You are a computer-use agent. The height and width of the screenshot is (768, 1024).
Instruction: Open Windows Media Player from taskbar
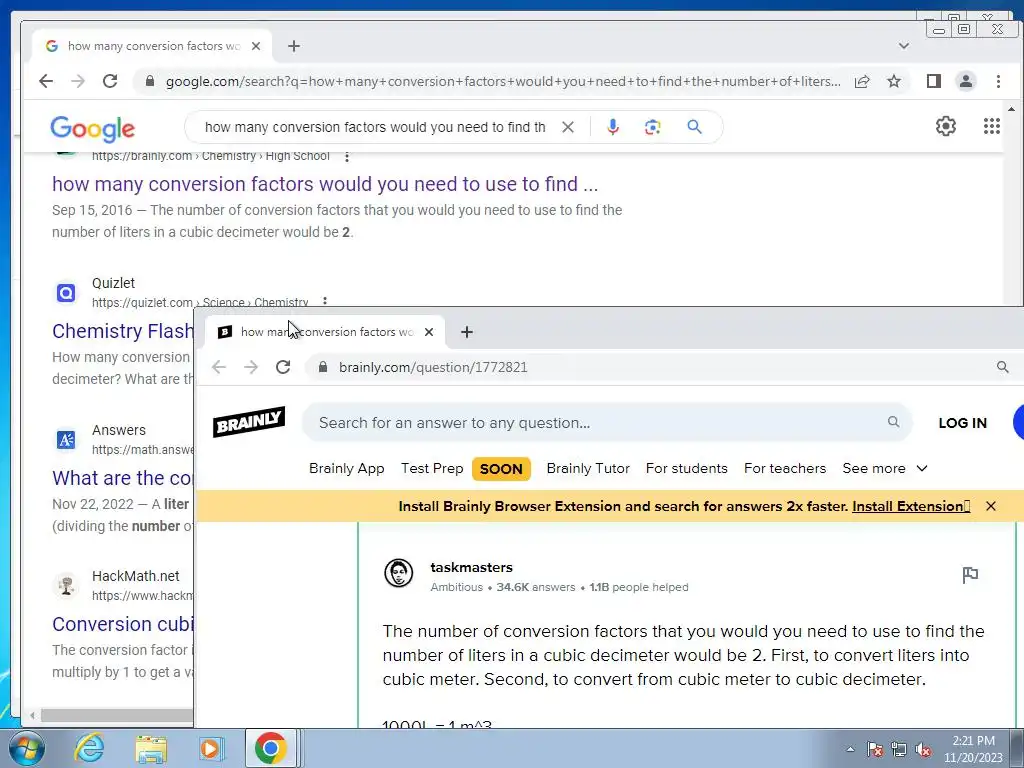210,749
